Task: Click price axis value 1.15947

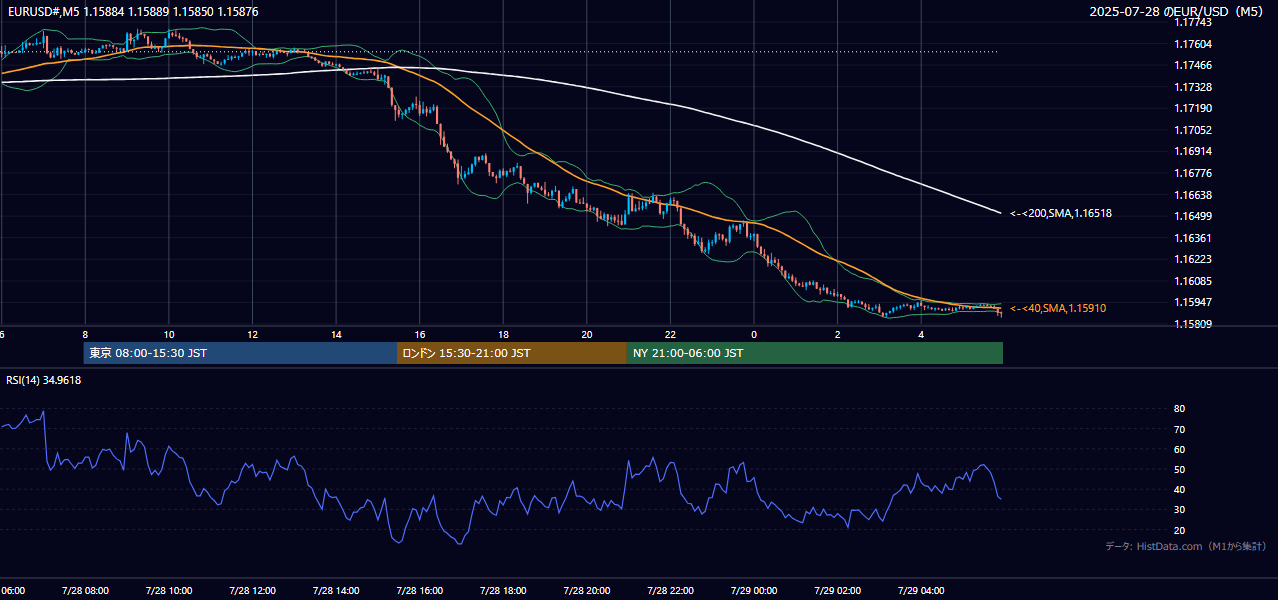Action: [x=1193, y=302]
